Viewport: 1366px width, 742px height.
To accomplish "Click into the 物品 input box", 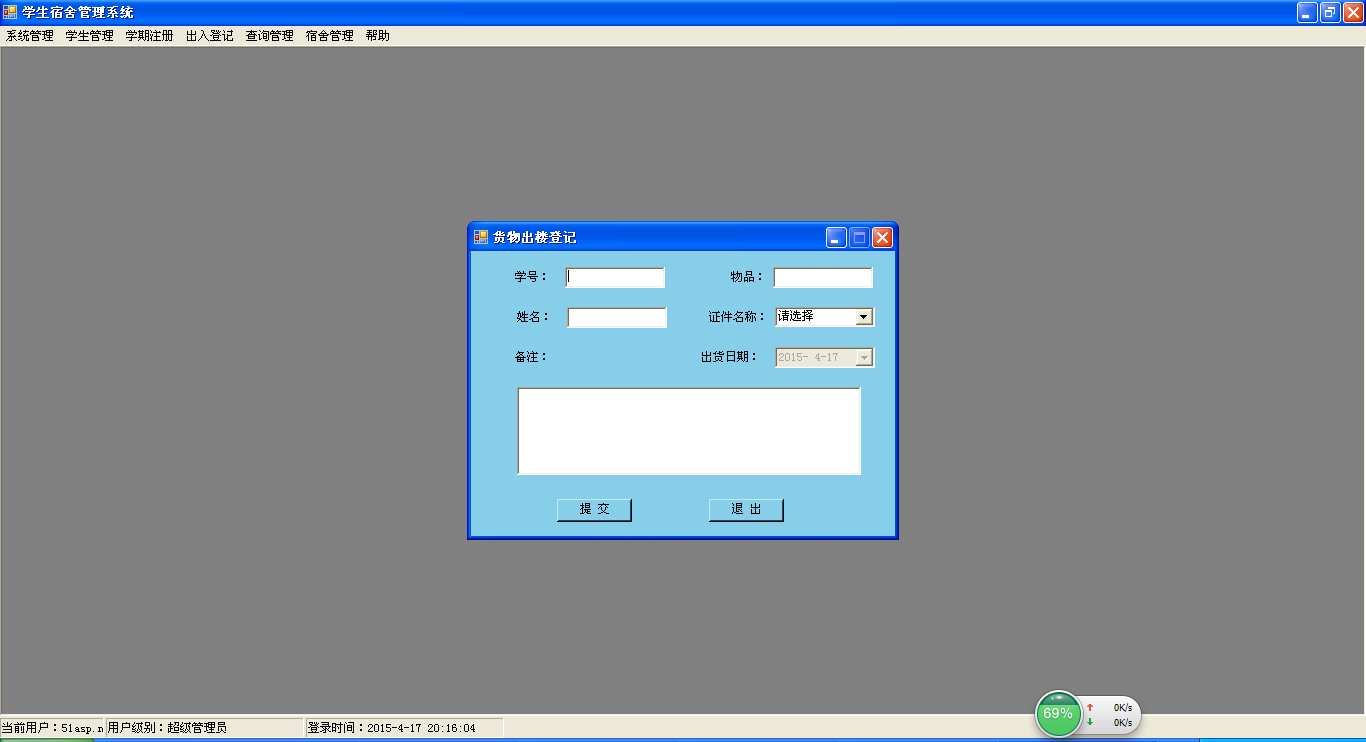I will click(823, 277).
